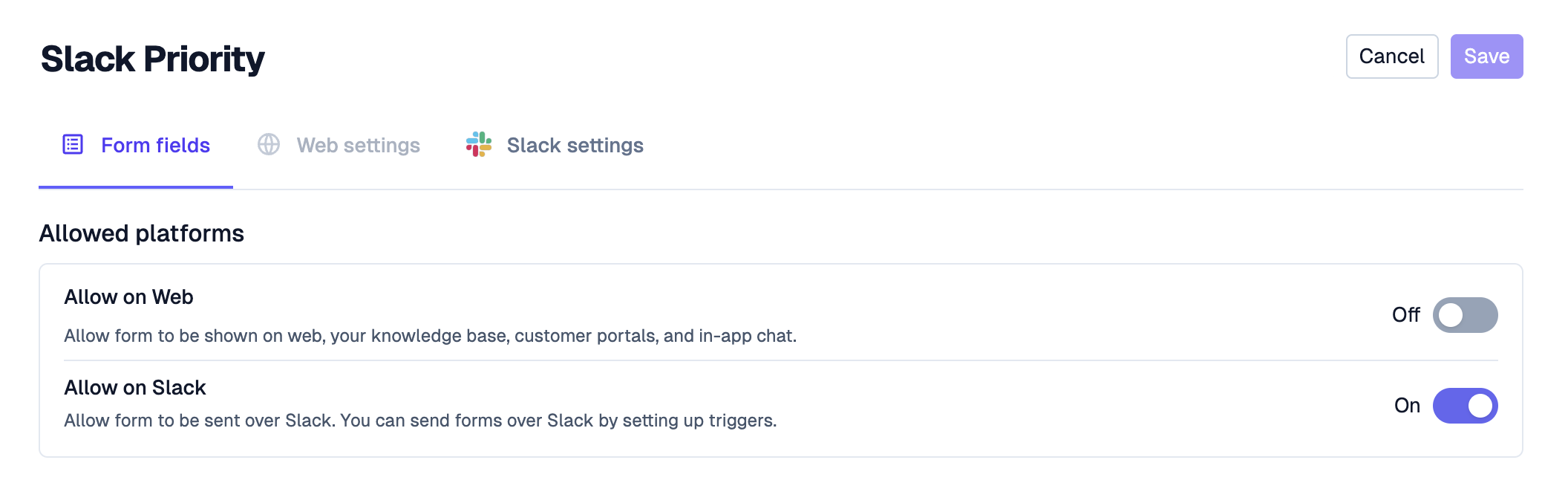Click the Allow on Slack description text

click(420, 421)
